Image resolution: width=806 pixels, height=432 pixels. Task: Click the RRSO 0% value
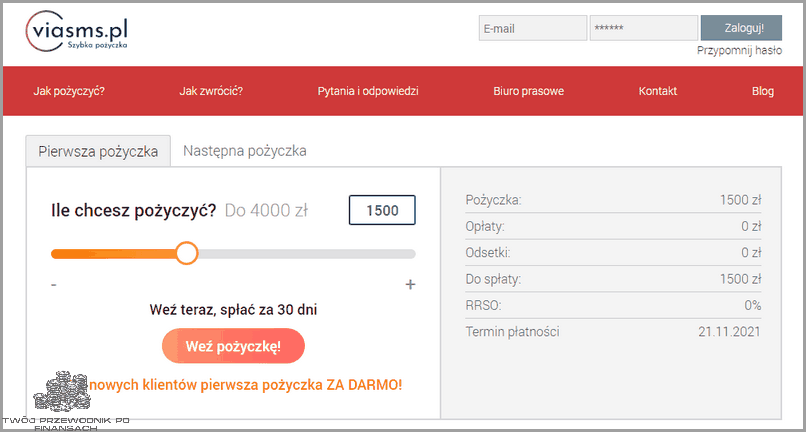tap(753, 305)
